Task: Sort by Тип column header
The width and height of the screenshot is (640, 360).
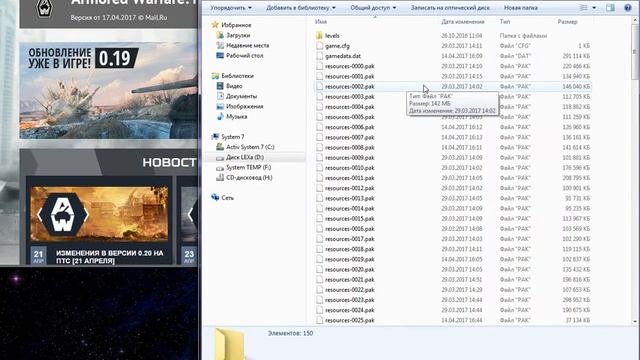Action: click(x=504, y=22)
